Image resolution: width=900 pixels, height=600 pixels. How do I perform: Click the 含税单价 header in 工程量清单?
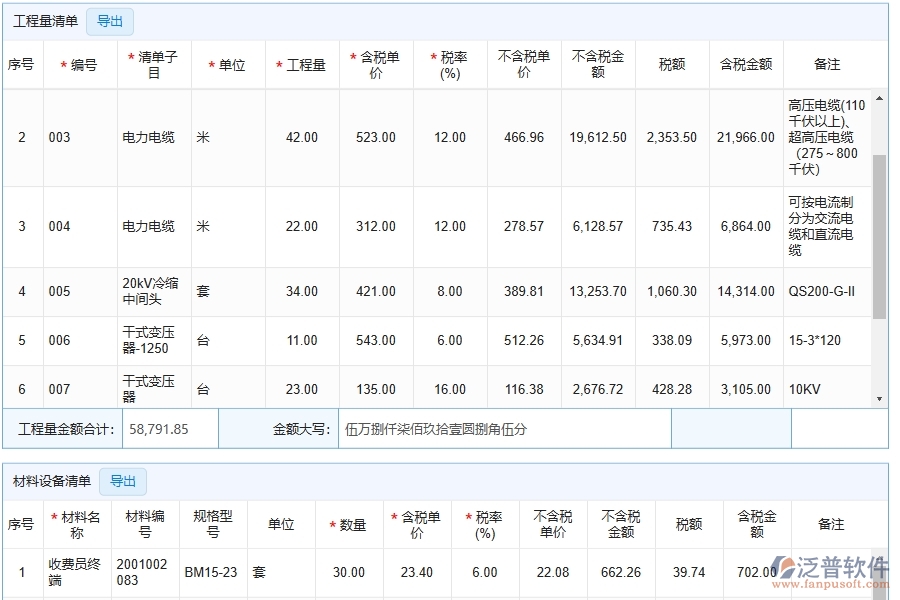coord(376,65)
